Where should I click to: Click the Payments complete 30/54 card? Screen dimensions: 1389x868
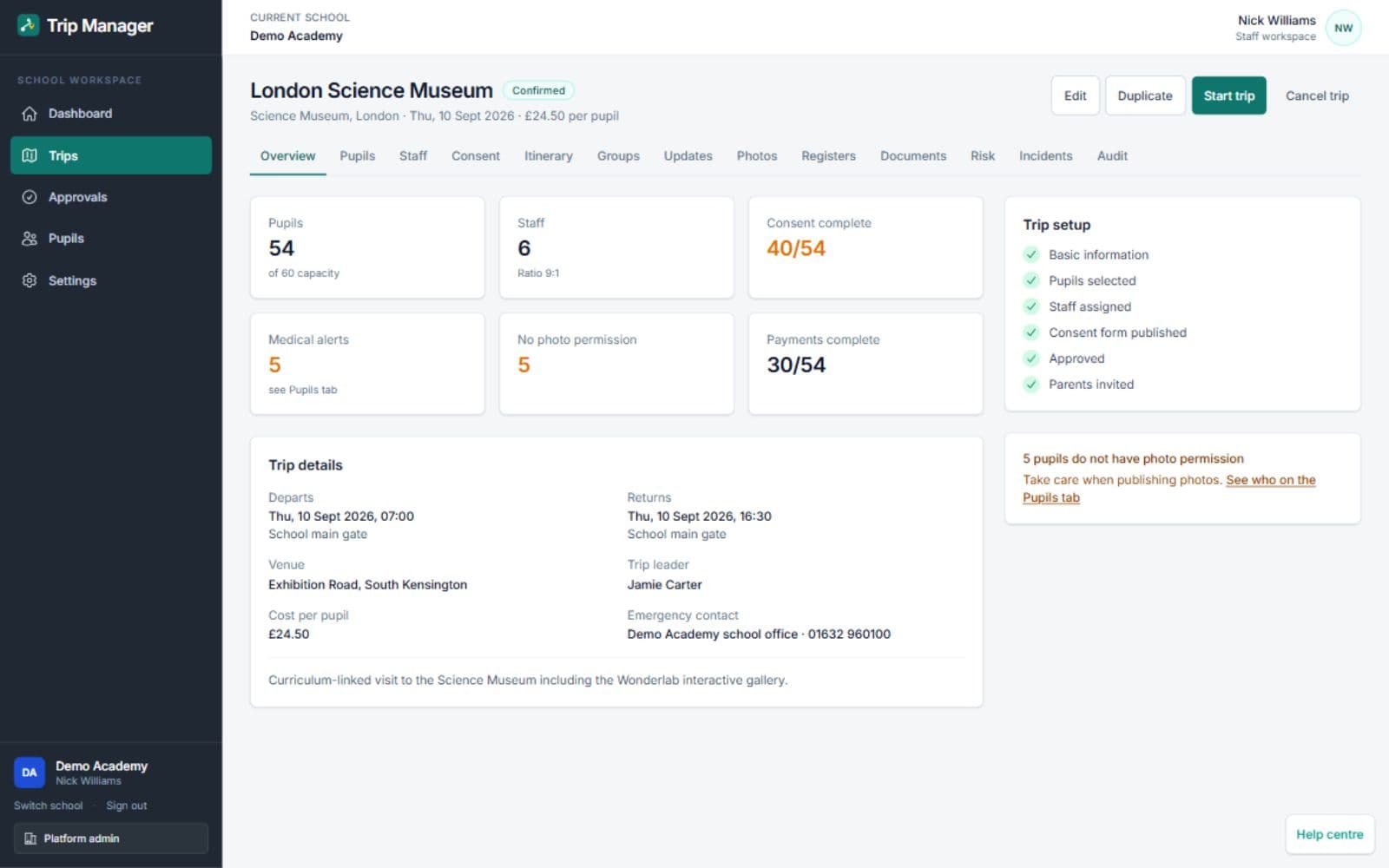pyautogui.click(x=866, y=364)
